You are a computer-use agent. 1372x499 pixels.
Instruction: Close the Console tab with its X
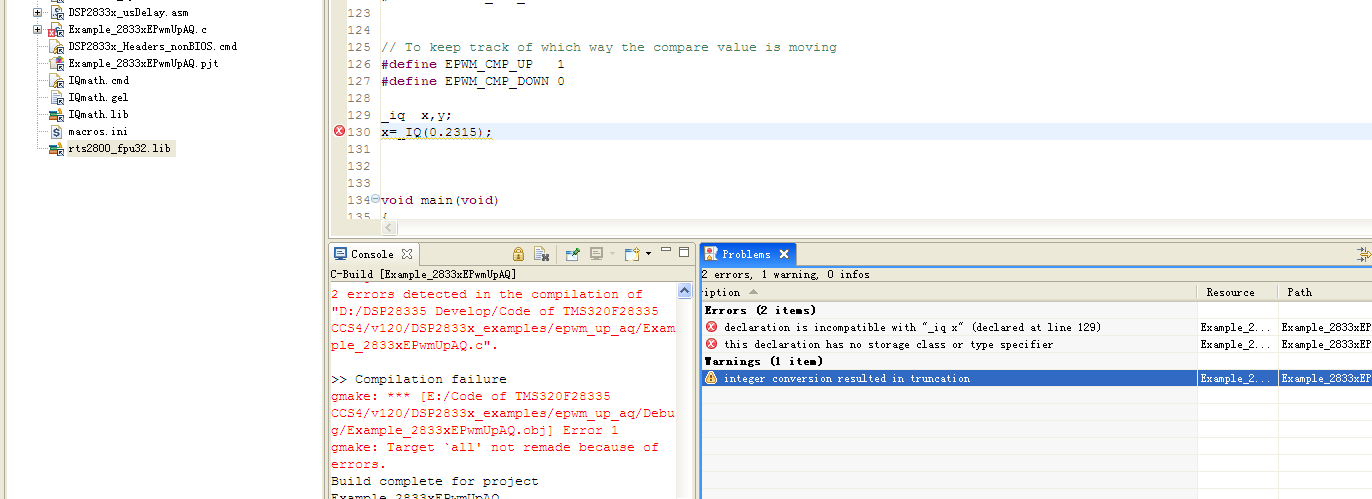[407, 254]
